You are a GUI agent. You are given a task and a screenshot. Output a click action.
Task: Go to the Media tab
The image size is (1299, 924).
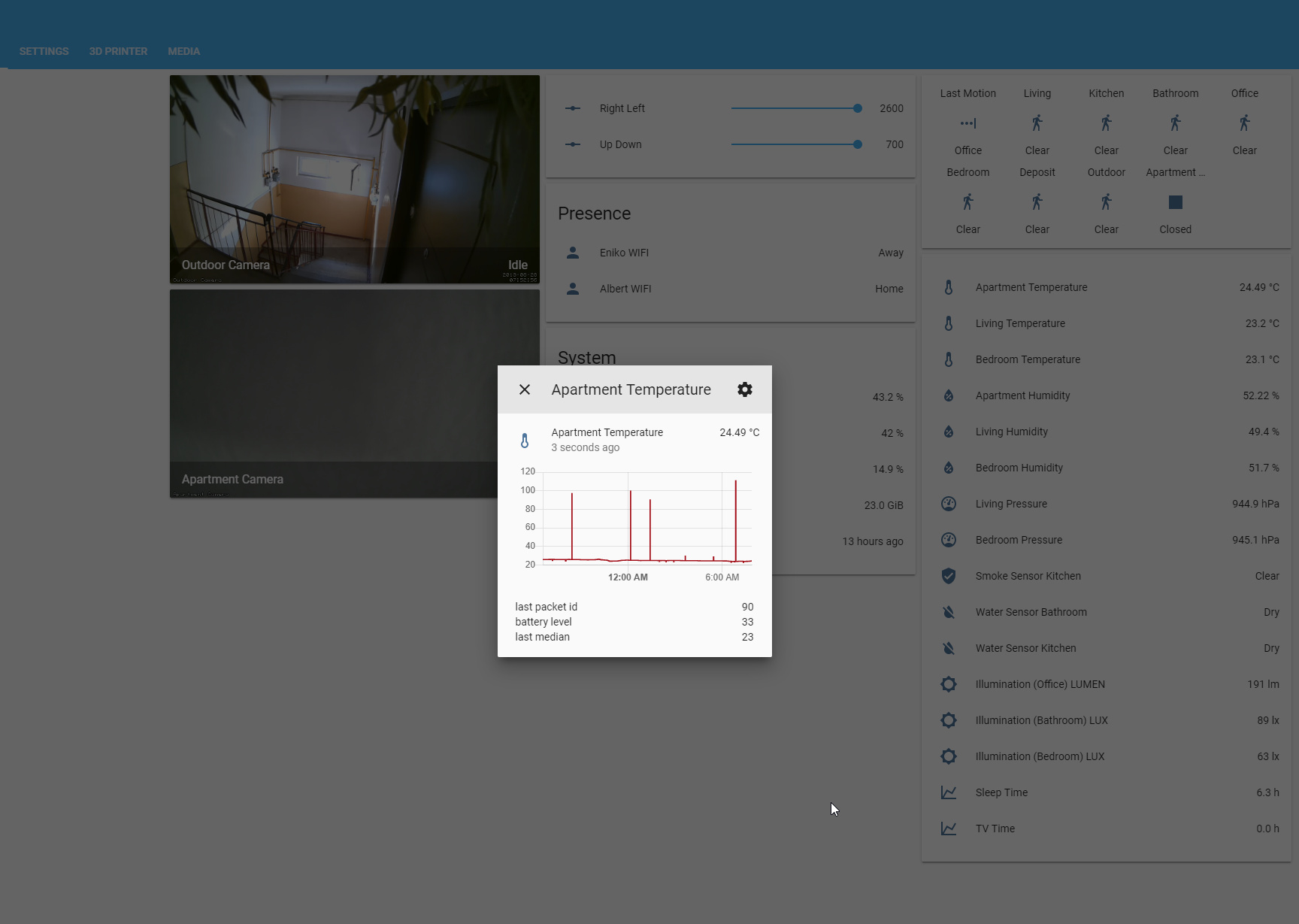click(183, 51)
